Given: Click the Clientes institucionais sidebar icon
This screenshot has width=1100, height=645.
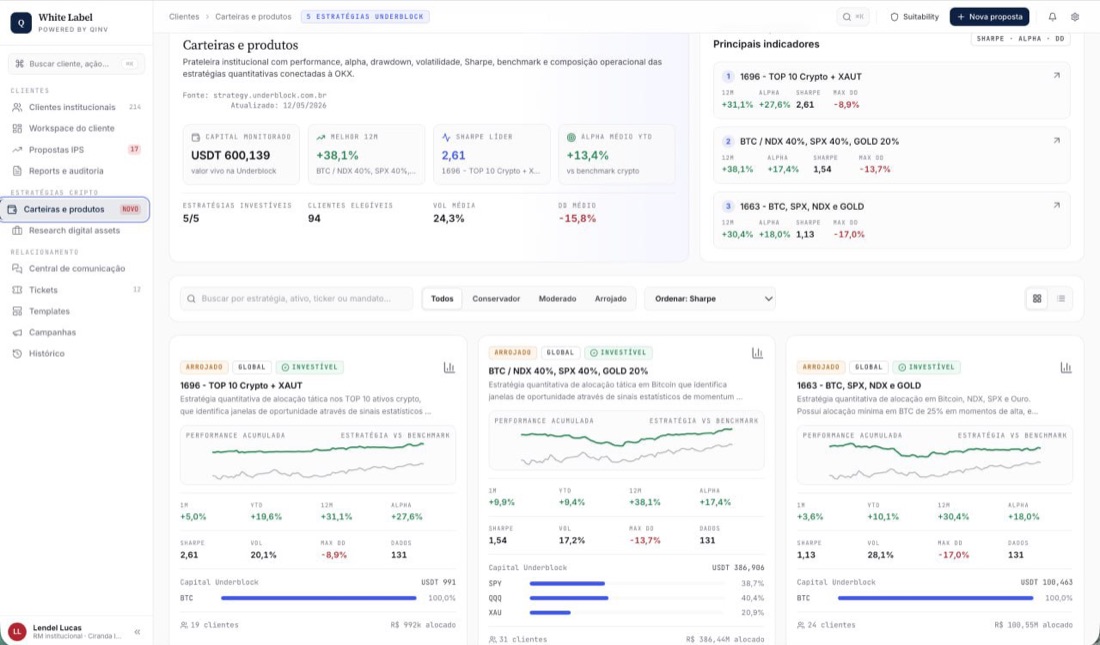Looking at the screenshot, I should [18, 107].
